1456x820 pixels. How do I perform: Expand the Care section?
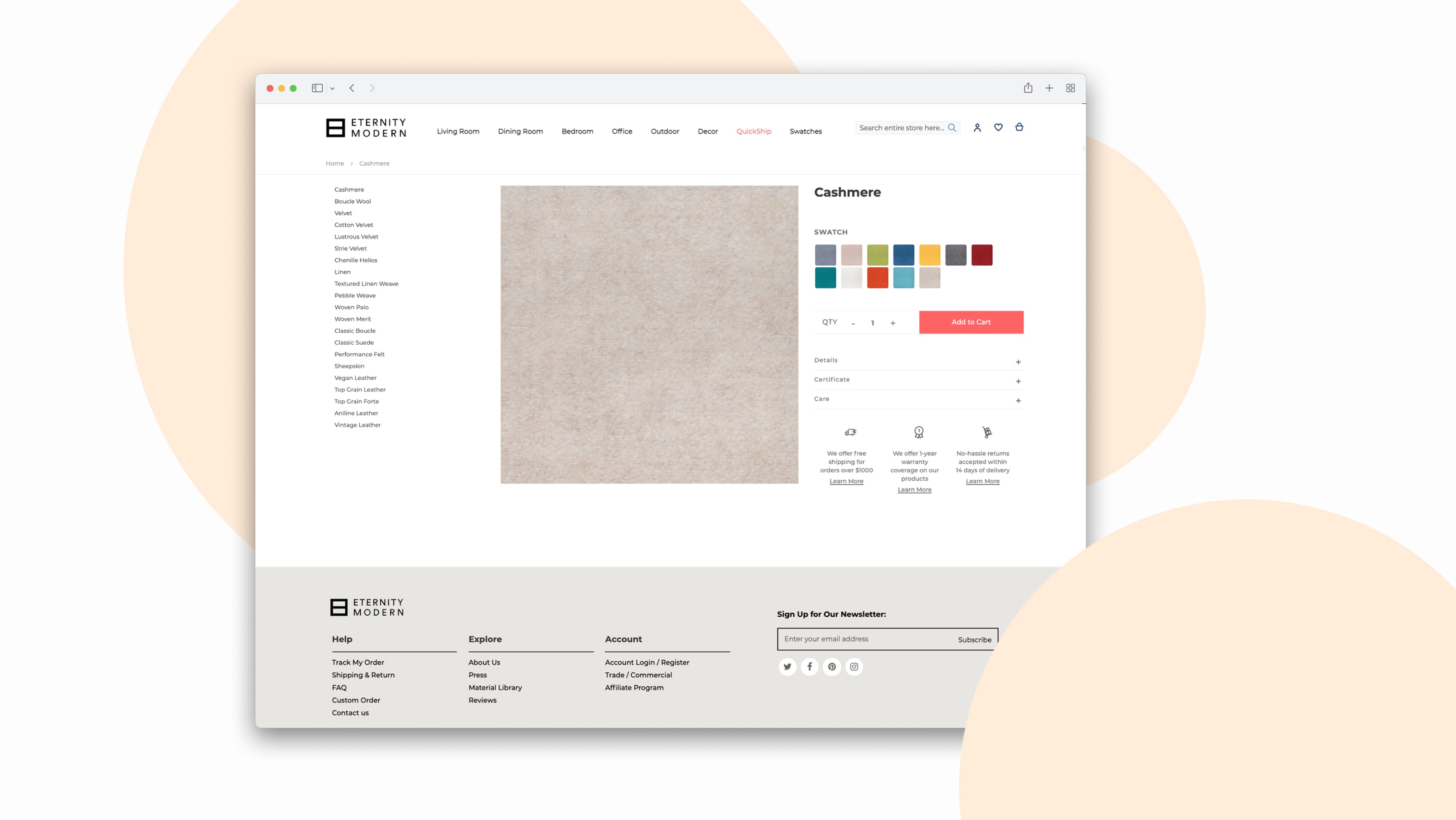[919, 399]
